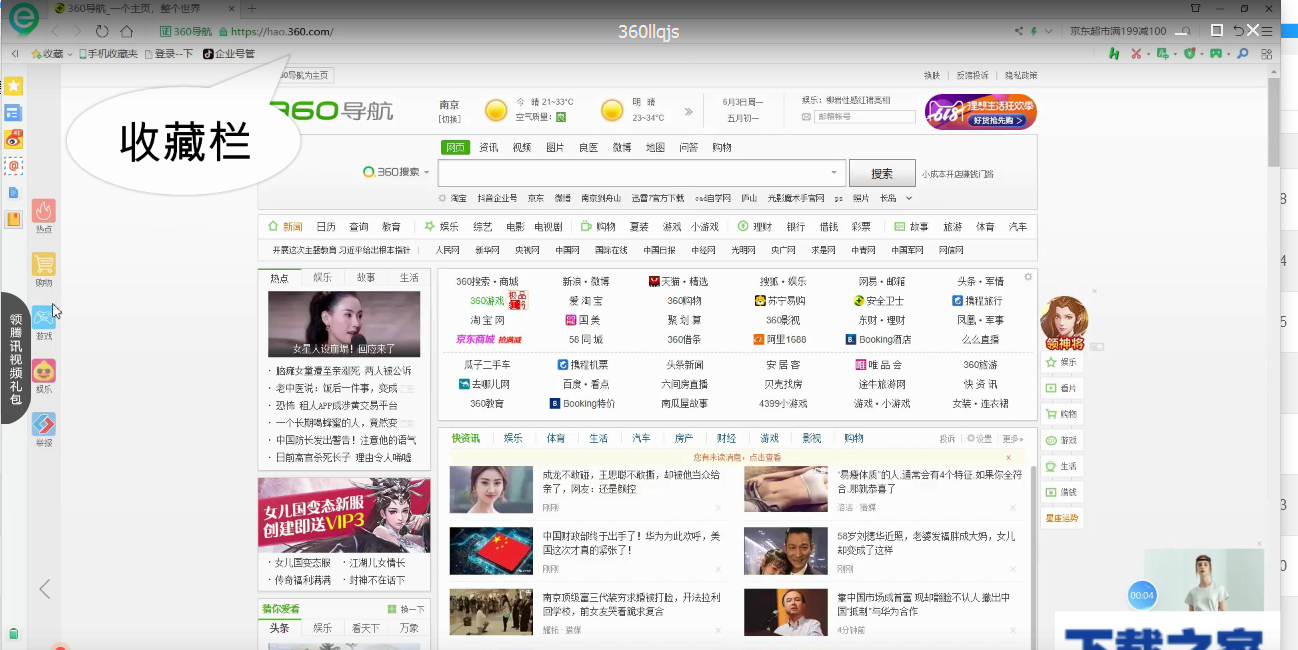
Task: Click the 搜索 search button
Action: (x=881, y=172)
